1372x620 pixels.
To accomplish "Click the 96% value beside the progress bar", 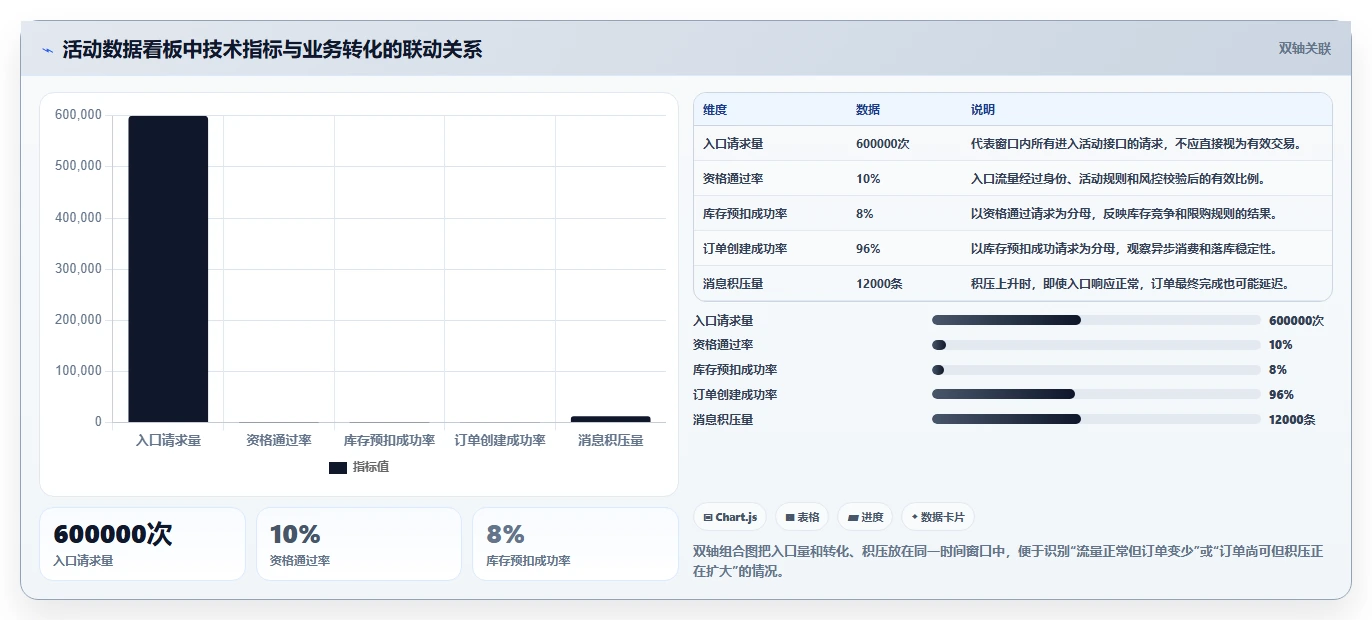I will coord(1281,395).
